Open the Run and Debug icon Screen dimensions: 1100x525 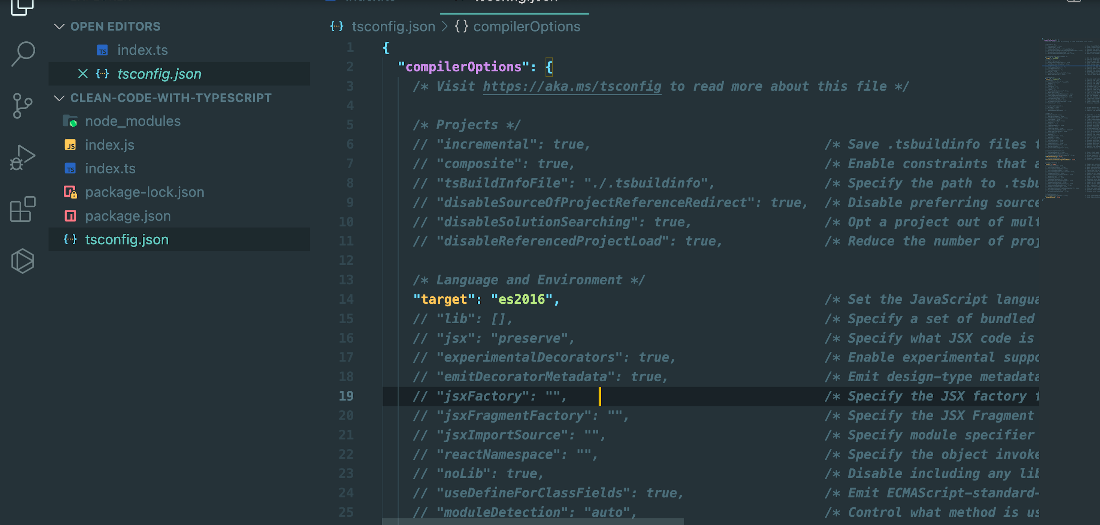(x=22, y=158)
